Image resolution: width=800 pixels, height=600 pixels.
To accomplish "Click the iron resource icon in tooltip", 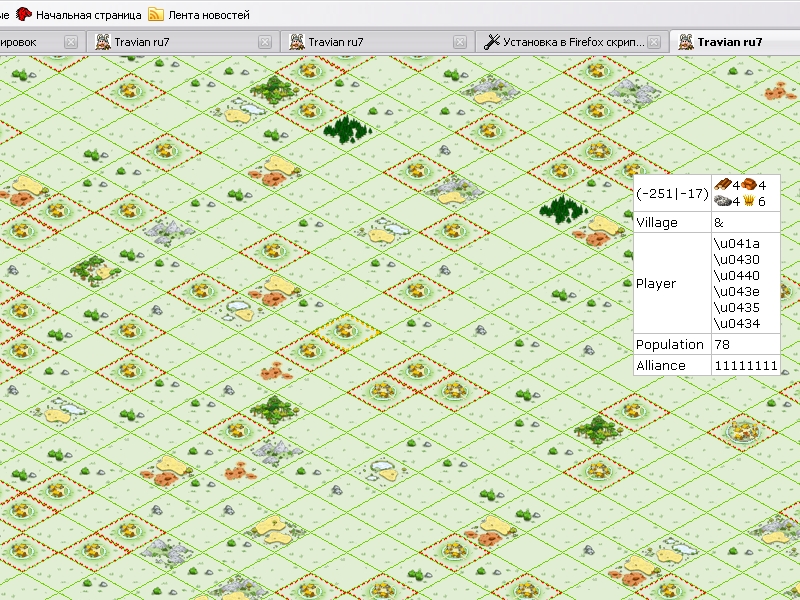I will pyautogui.click(x=722, y=201).
